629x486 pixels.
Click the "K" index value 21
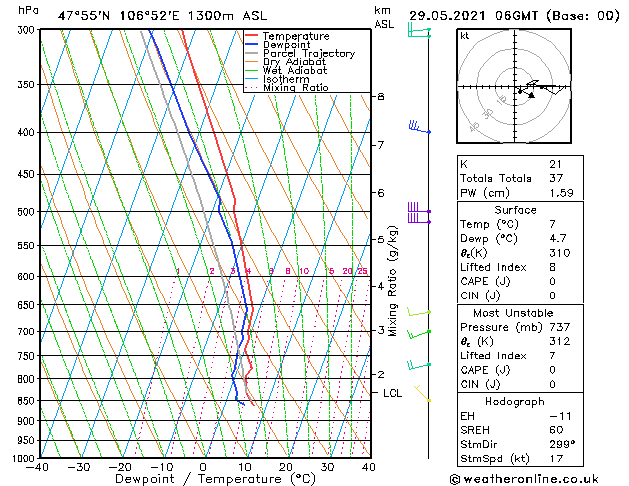pos(556,164)
